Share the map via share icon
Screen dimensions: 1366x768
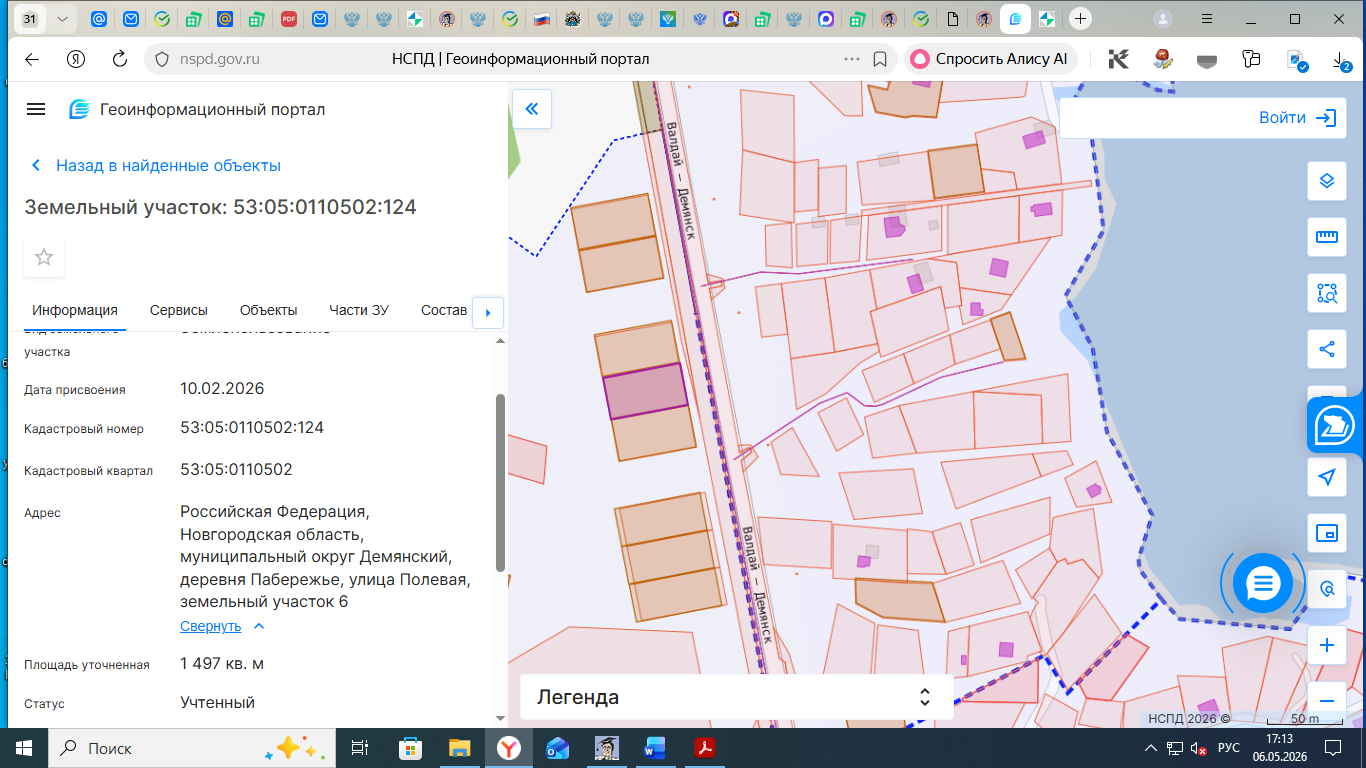[1327, 349]
